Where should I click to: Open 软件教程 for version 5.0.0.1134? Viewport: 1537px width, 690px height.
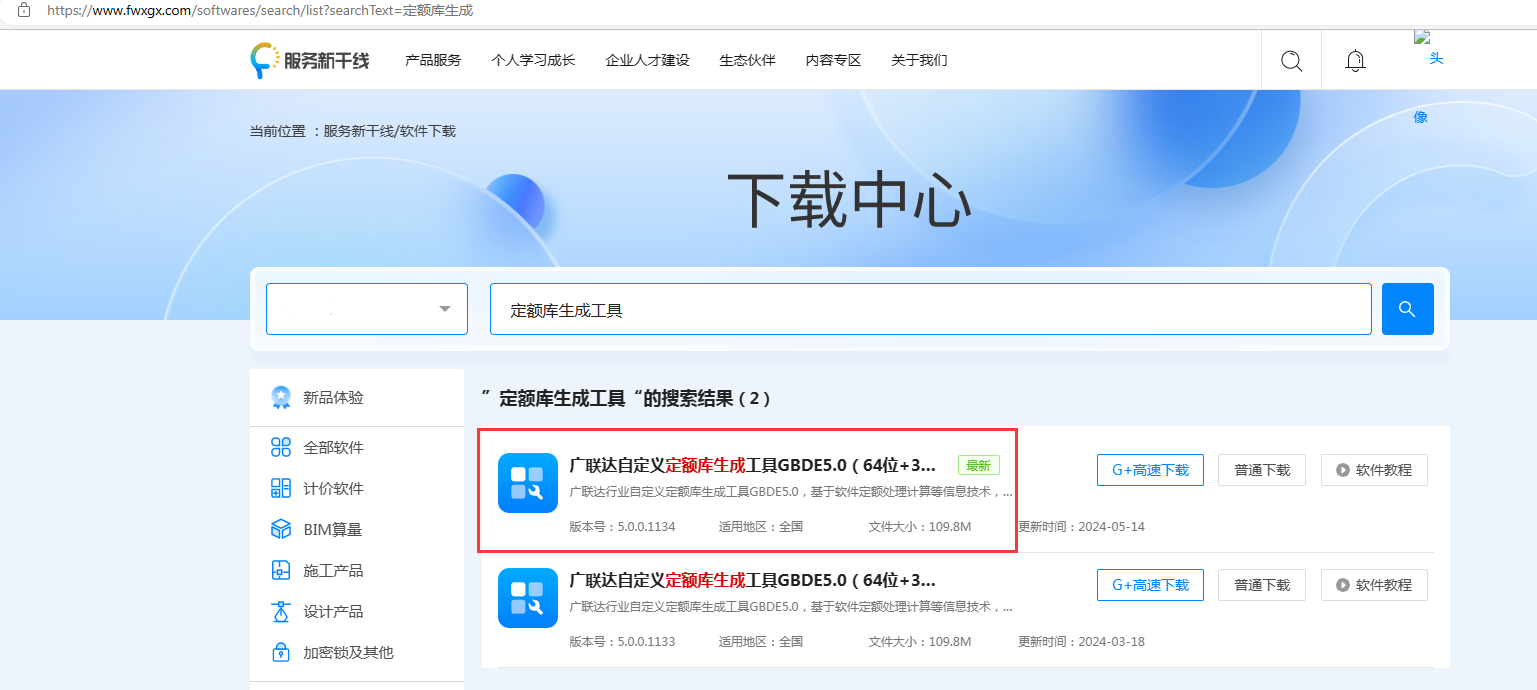coord(1374,470)
